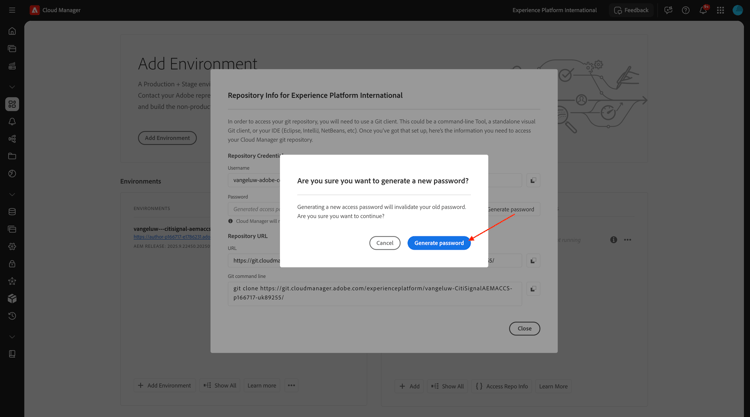Click the Feedback button

tap(631, 10)
